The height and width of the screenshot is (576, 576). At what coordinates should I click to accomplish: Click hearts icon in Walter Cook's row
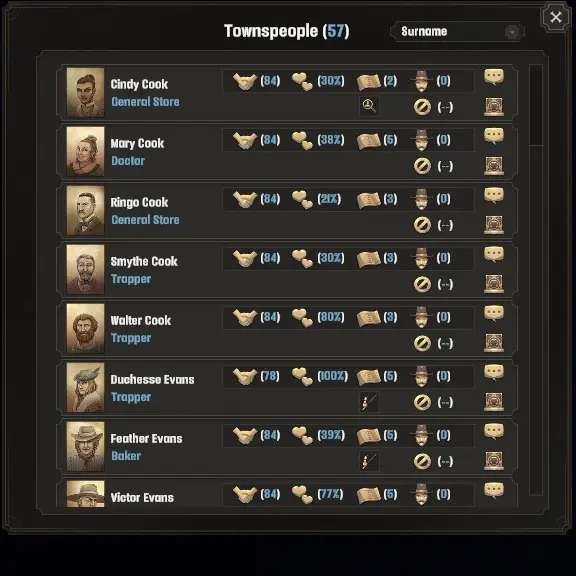coord(302,317)
